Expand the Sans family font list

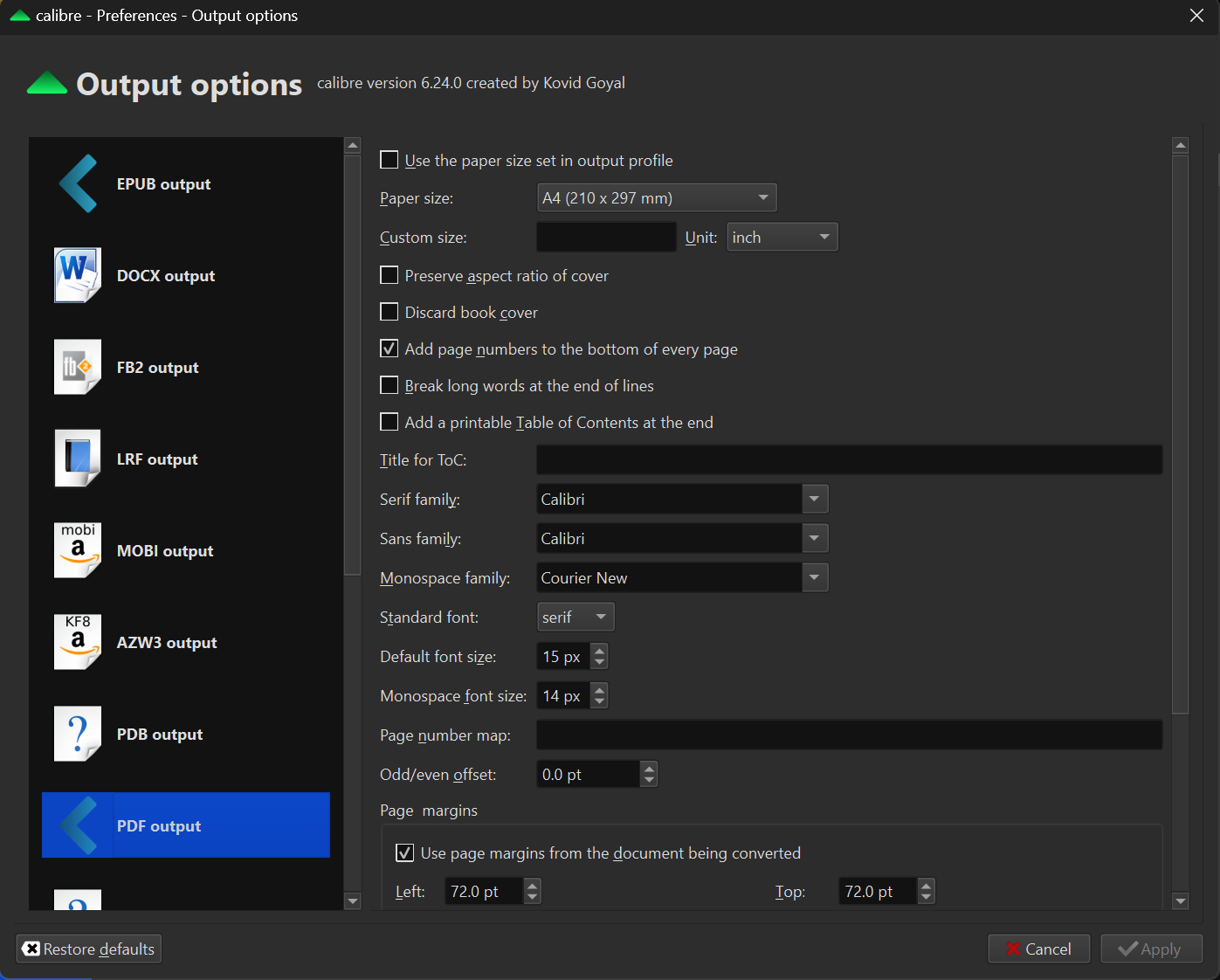814,538
